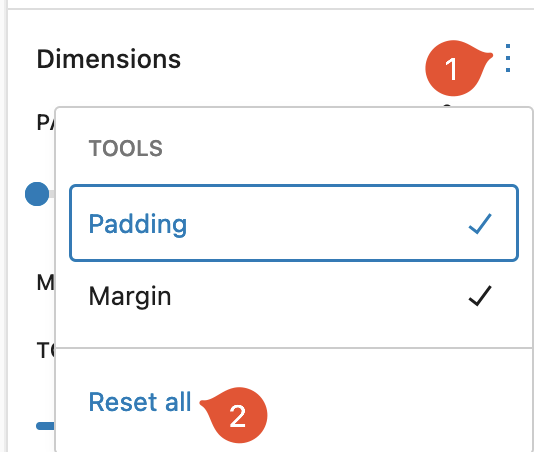The height and width of the screenshot is (452, 534).
Task: Click the gray track beside the slider handle
Action: 52,194
